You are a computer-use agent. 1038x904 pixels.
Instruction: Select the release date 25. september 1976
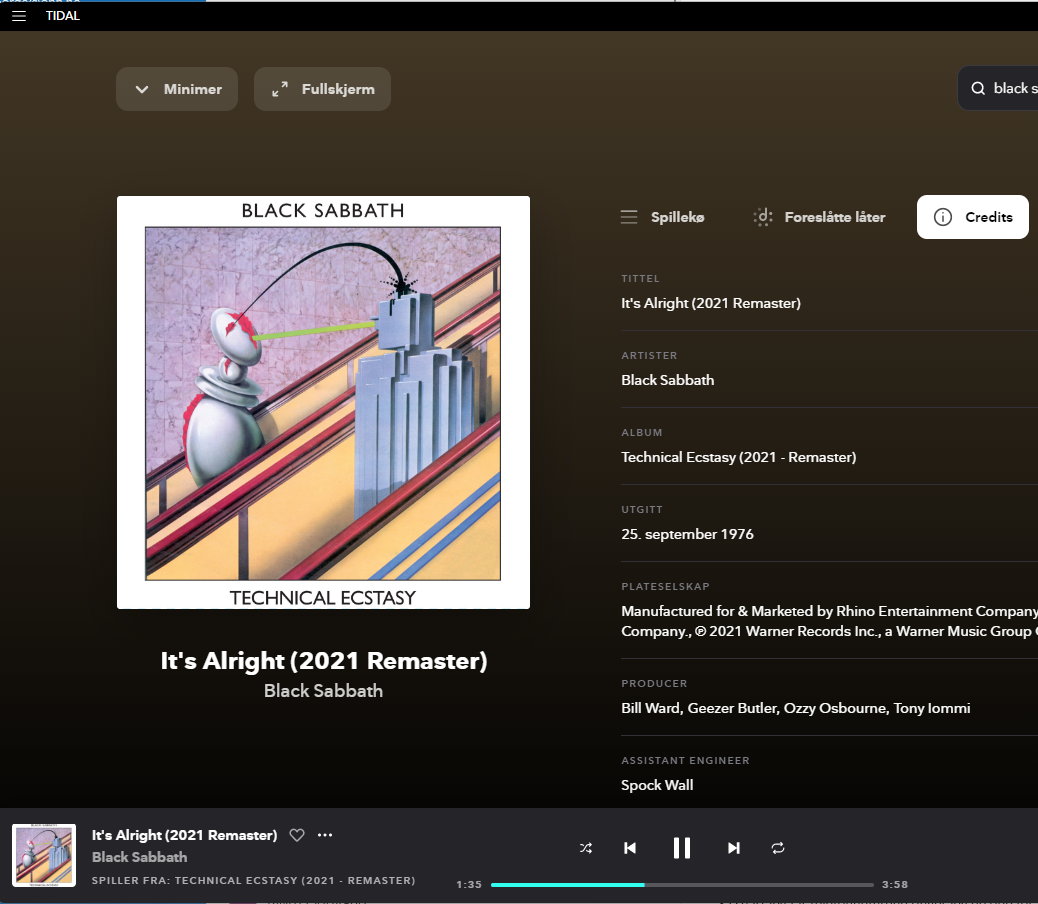pyautogui.click(x=687, y=534)
